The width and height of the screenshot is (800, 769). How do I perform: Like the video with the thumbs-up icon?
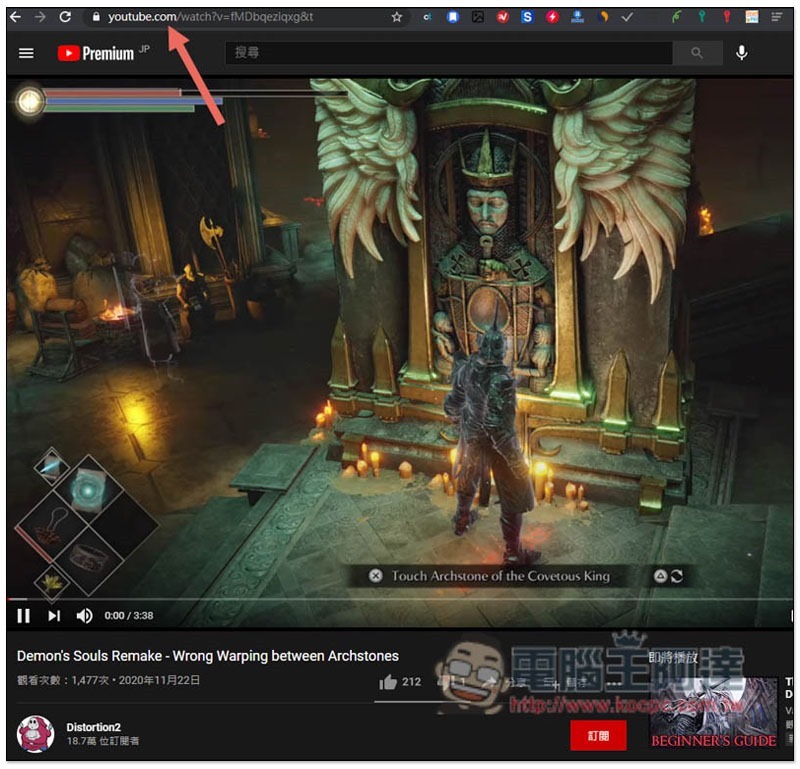388,682
